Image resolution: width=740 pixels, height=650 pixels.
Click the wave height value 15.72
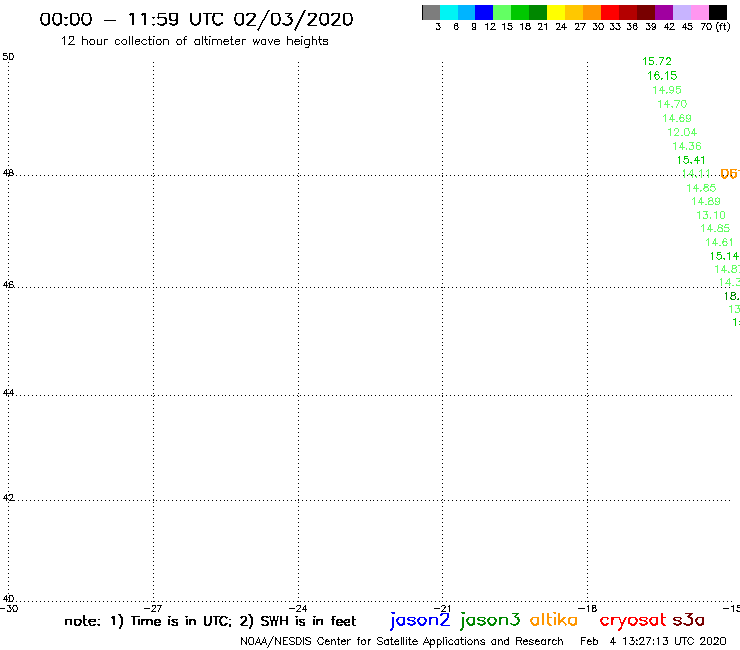click(656, 61)
